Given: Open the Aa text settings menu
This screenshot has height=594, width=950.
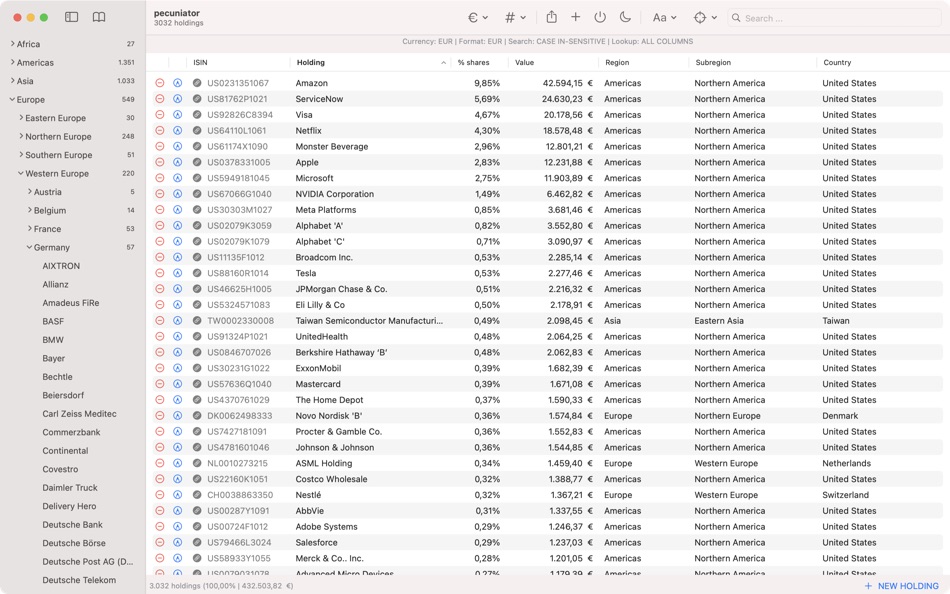Looking at the screenshot, I should tap(666, 17).
